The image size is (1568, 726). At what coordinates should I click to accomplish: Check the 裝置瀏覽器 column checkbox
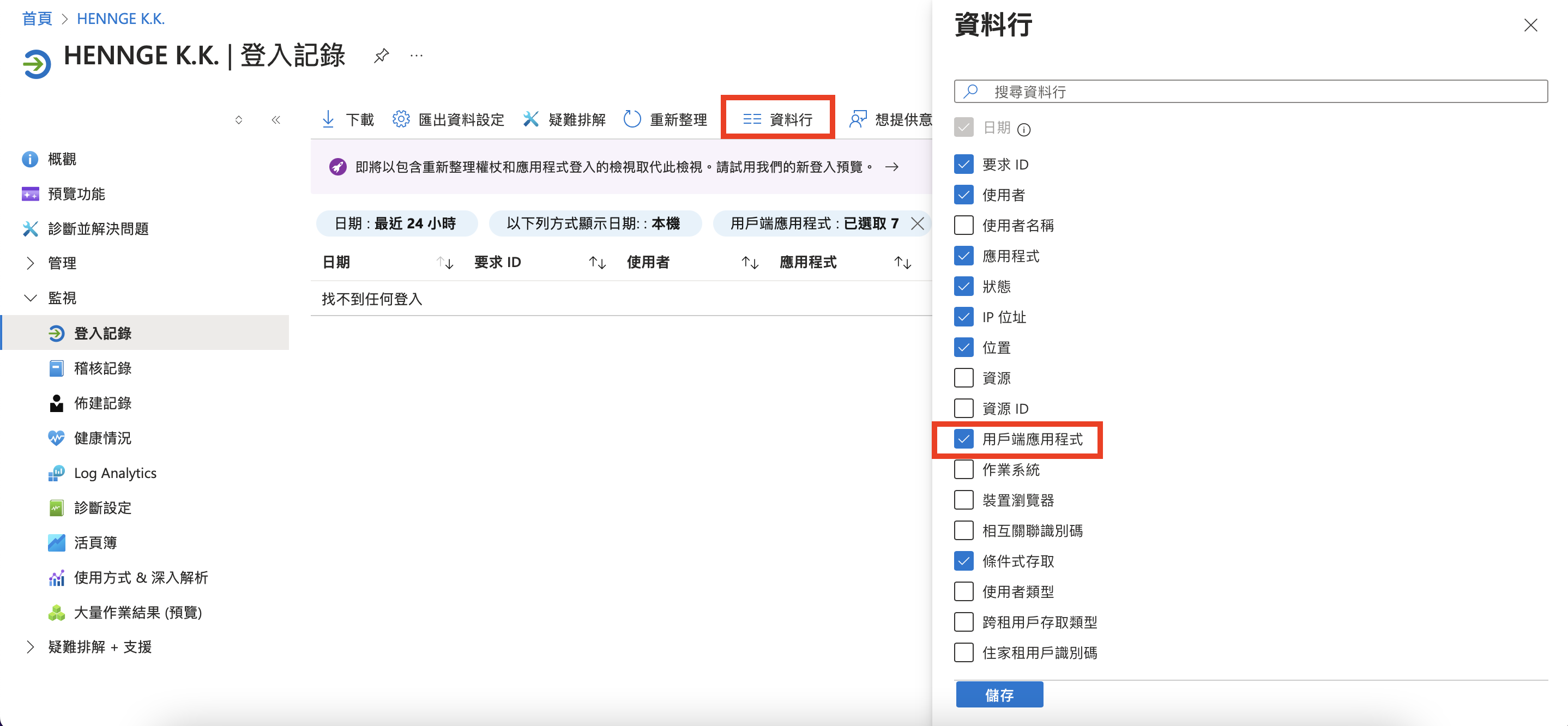tap(963, 500)
